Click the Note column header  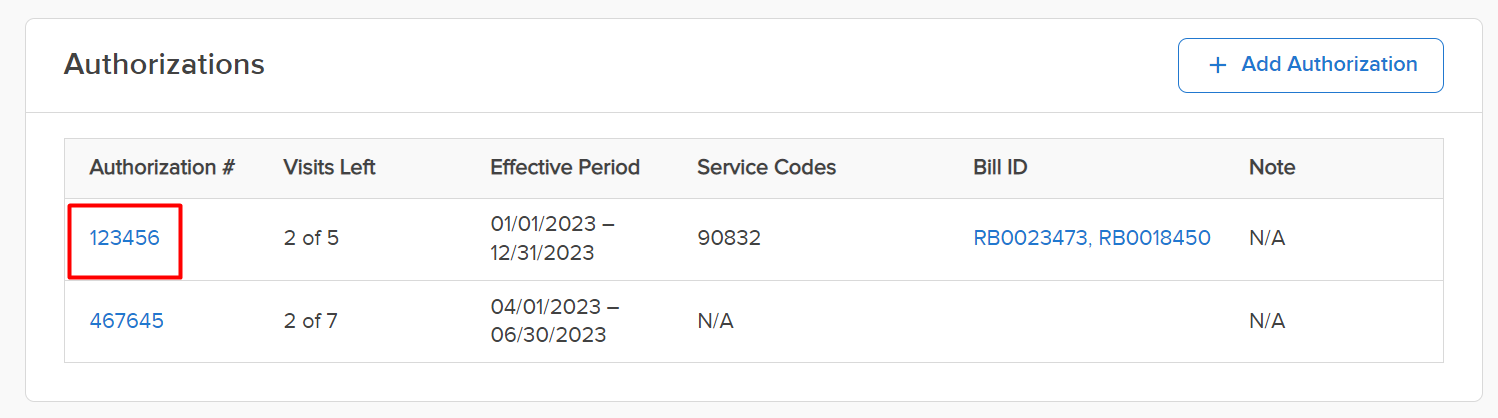click(x=1272, y=168)
